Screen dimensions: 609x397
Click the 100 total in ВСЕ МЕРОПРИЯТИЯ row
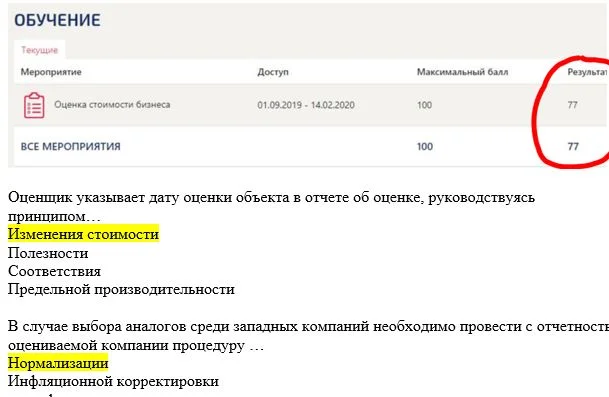[x=425, y=146]
